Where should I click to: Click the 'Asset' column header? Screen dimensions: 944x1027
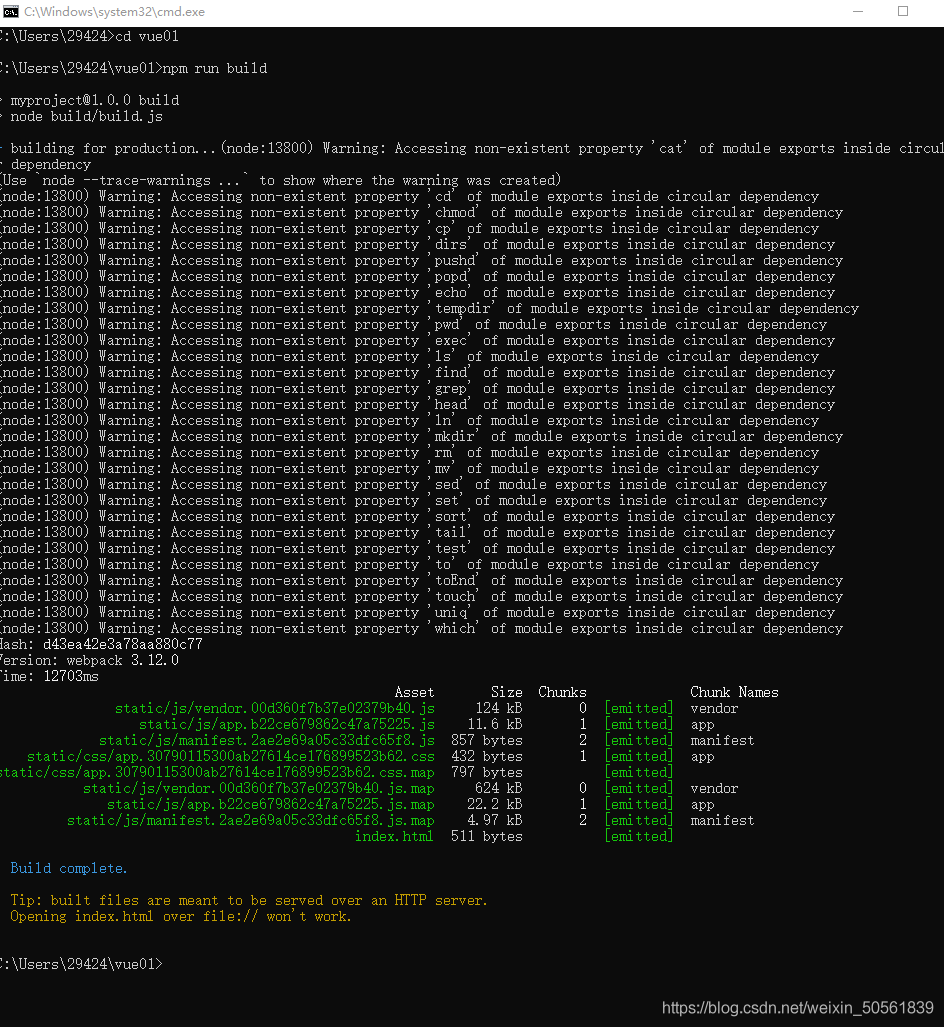[414, 692]
